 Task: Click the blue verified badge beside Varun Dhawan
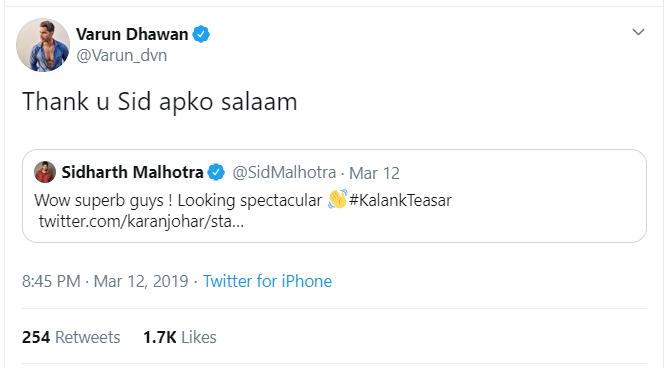pos(201,34)
